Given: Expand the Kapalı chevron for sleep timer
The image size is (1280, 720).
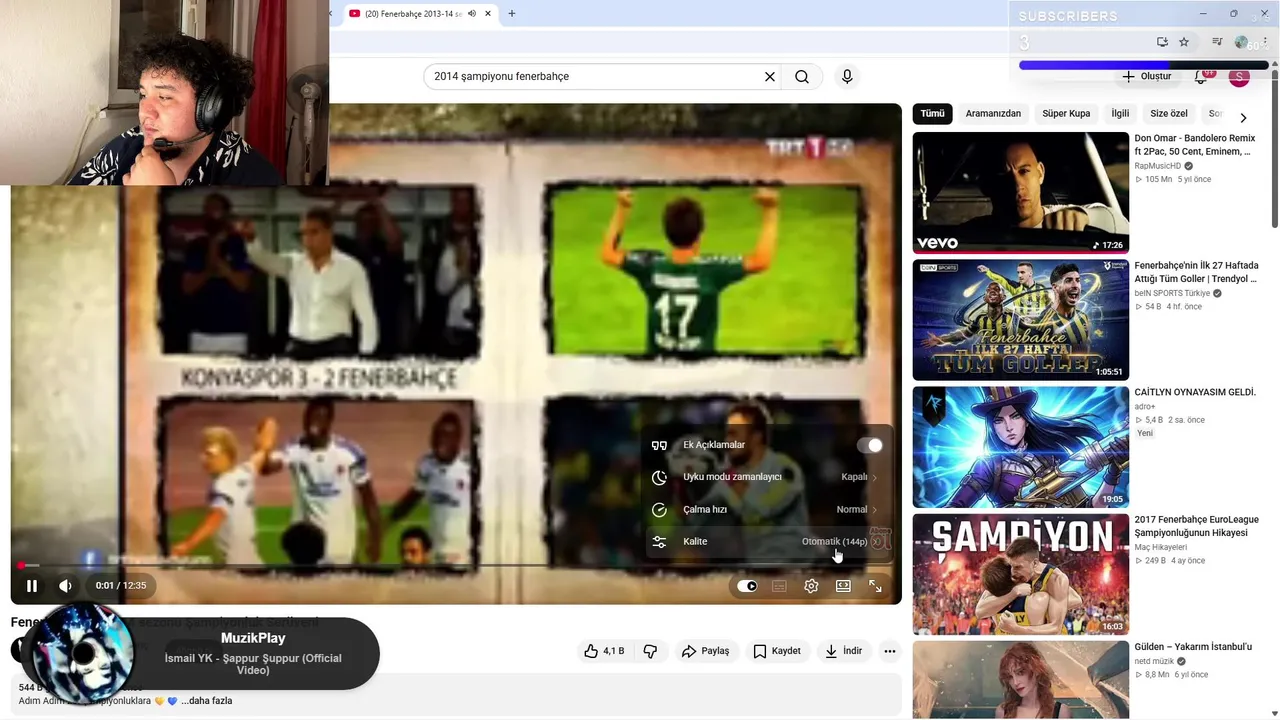Looking at the screenshot, I should 874,477.
